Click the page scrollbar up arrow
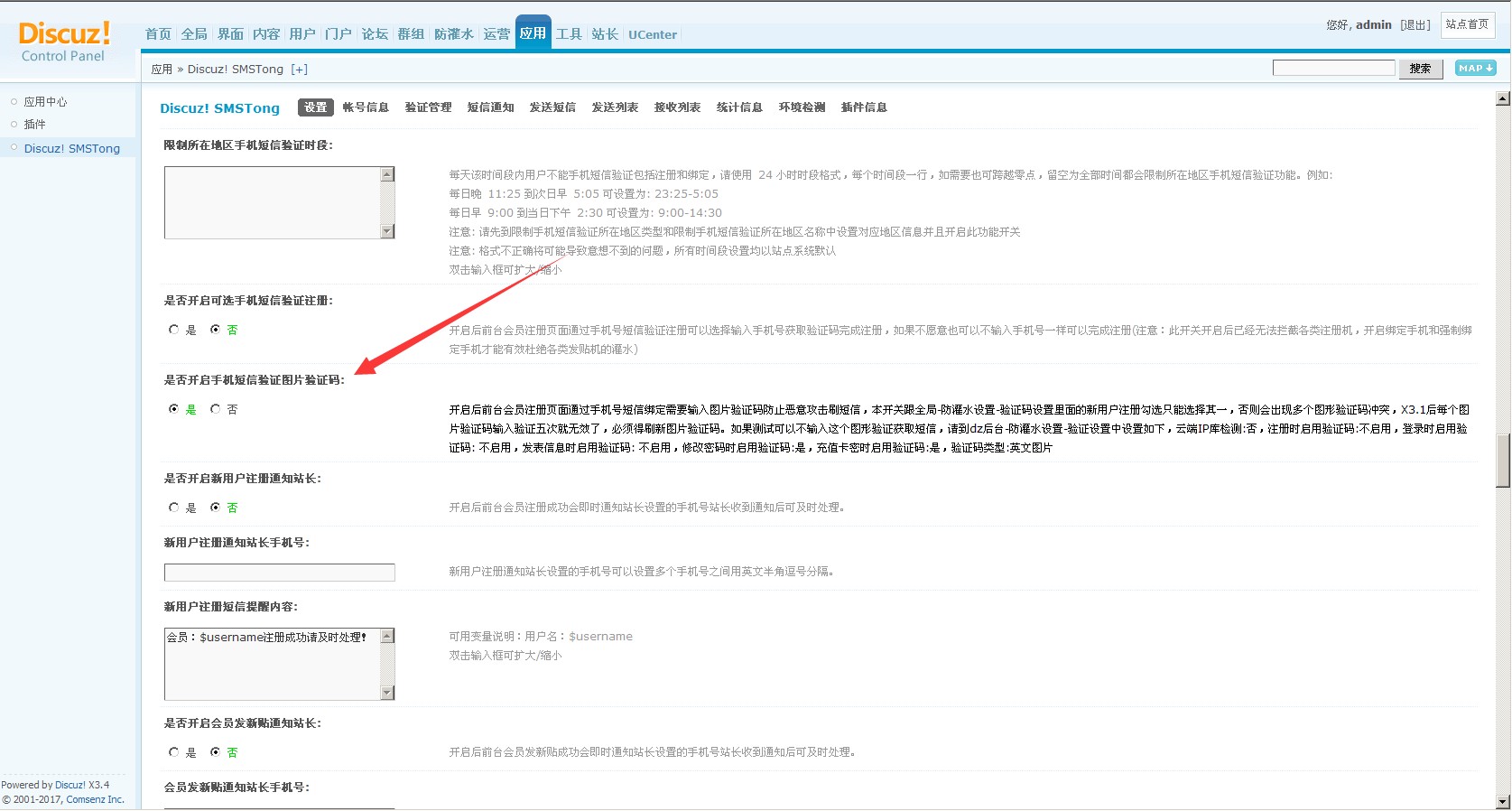1512x811 pixels. [1503, 98]
